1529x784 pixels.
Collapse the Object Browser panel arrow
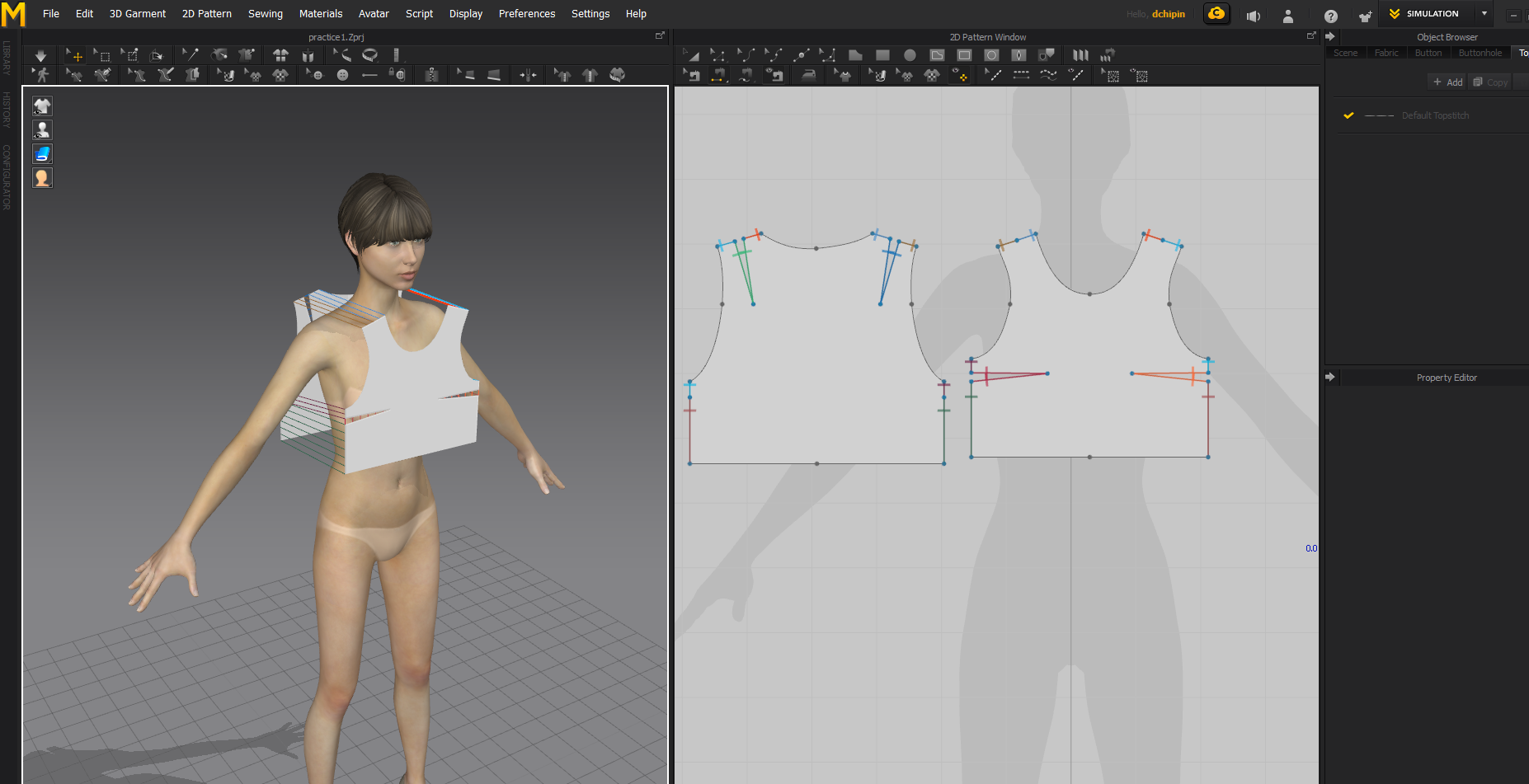click(x=1329, y=37)
